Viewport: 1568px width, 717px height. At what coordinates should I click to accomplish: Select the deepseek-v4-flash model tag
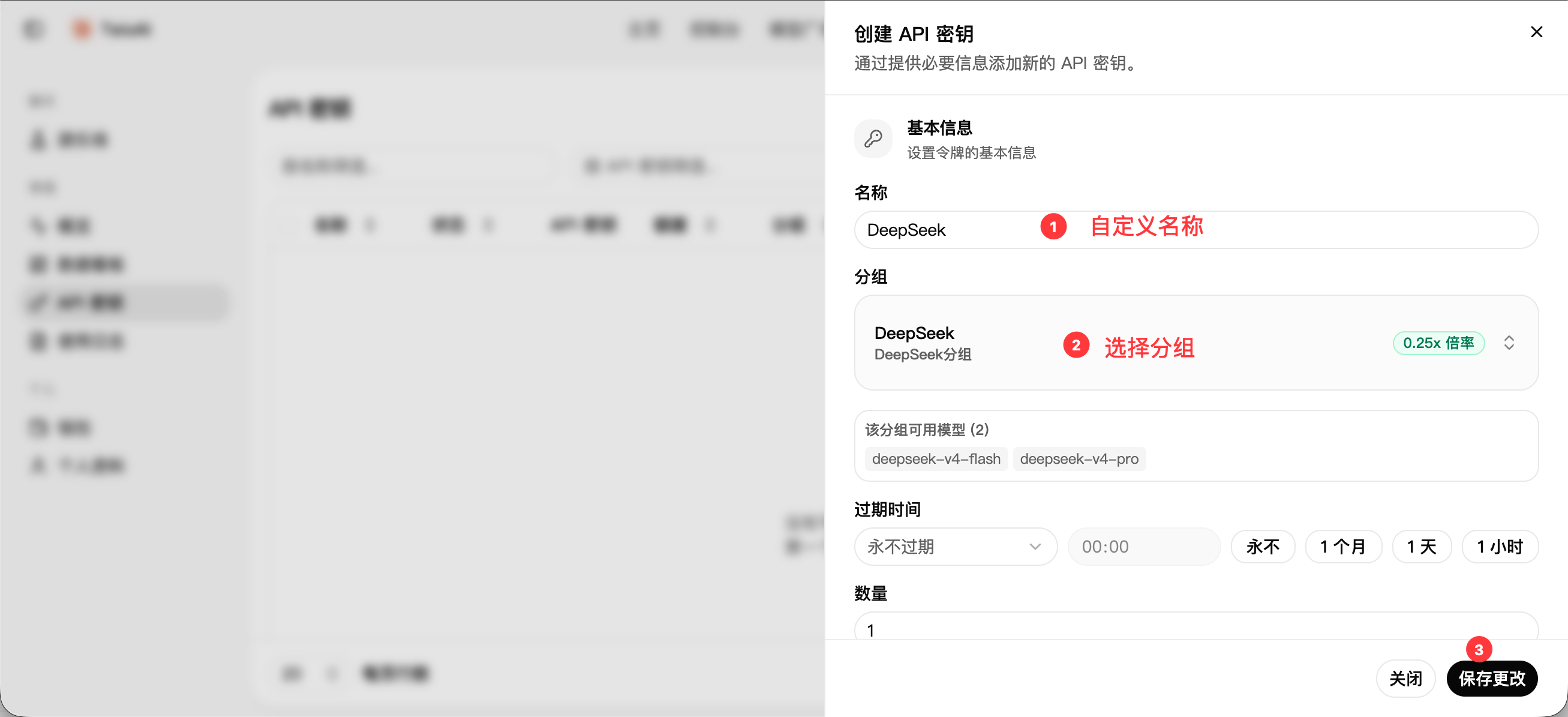pos(936,458)
